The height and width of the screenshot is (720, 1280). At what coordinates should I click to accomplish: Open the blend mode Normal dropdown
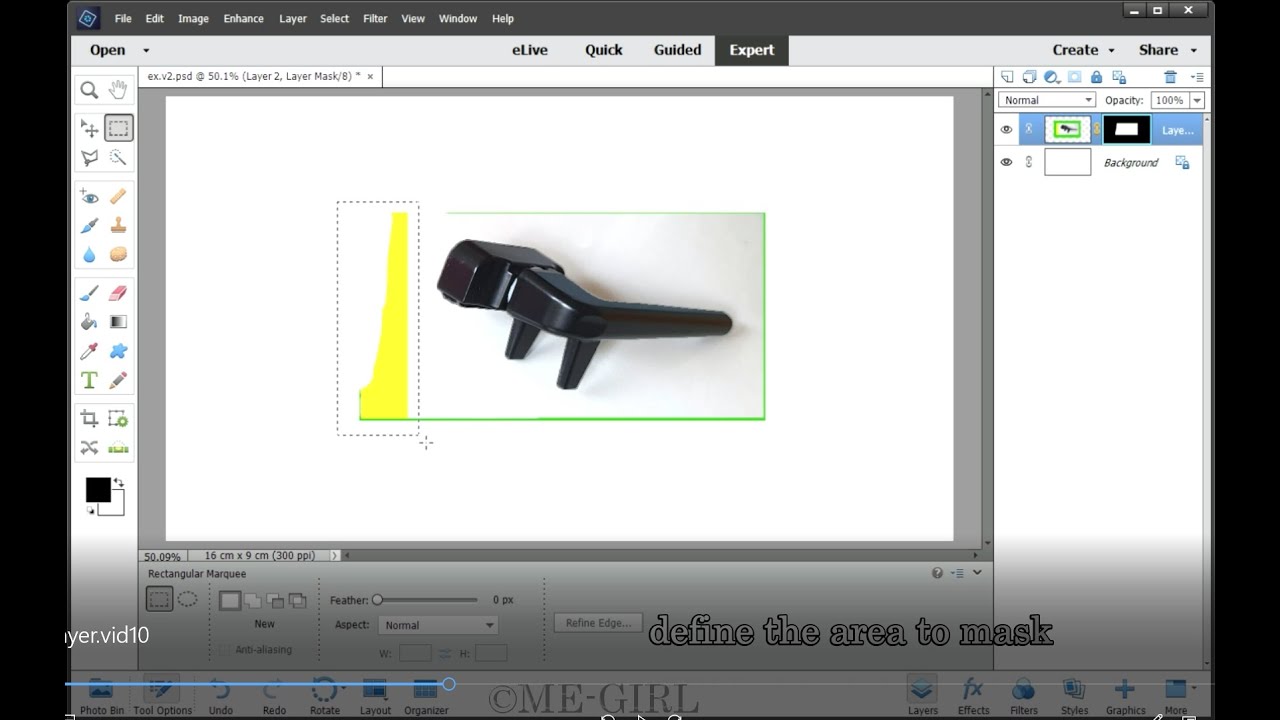(x=1047, y=100)
